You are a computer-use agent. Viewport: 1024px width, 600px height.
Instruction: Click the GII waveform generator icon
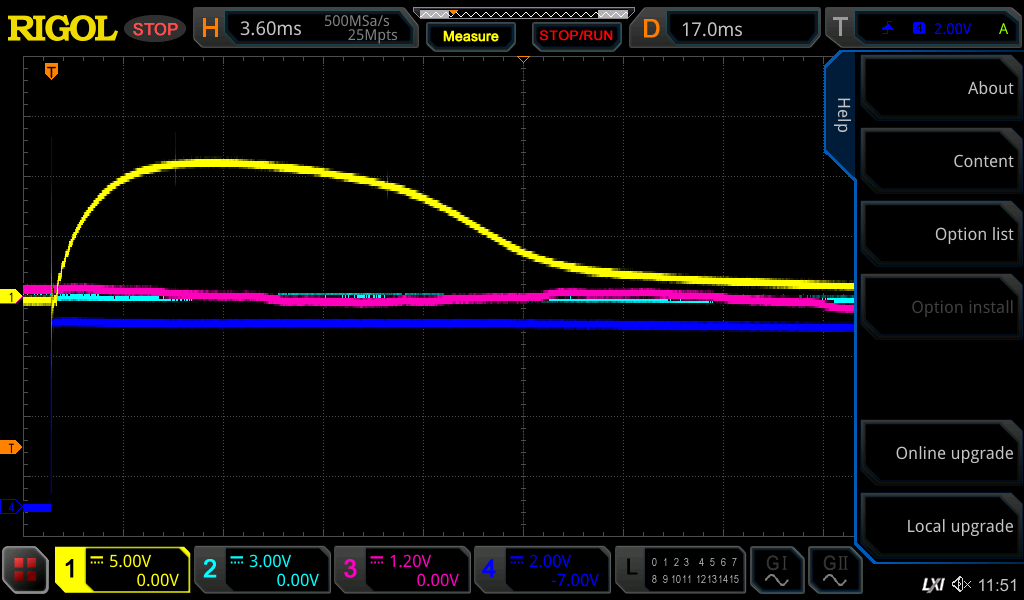pos(835,571)
